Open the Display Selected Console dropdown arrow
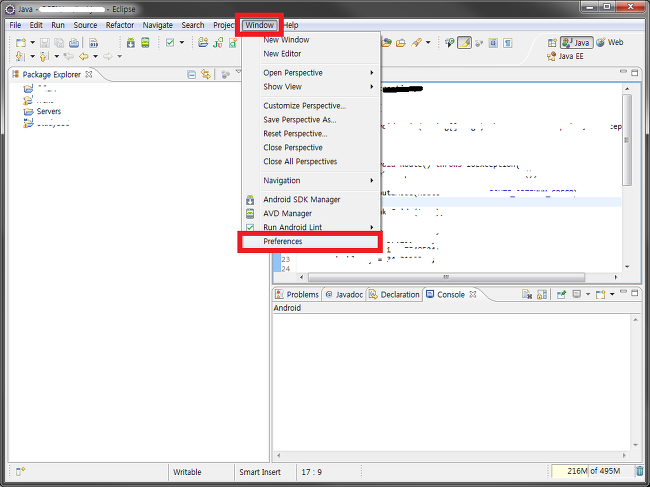This screenshot has height=487, width=650. (588, 295)
